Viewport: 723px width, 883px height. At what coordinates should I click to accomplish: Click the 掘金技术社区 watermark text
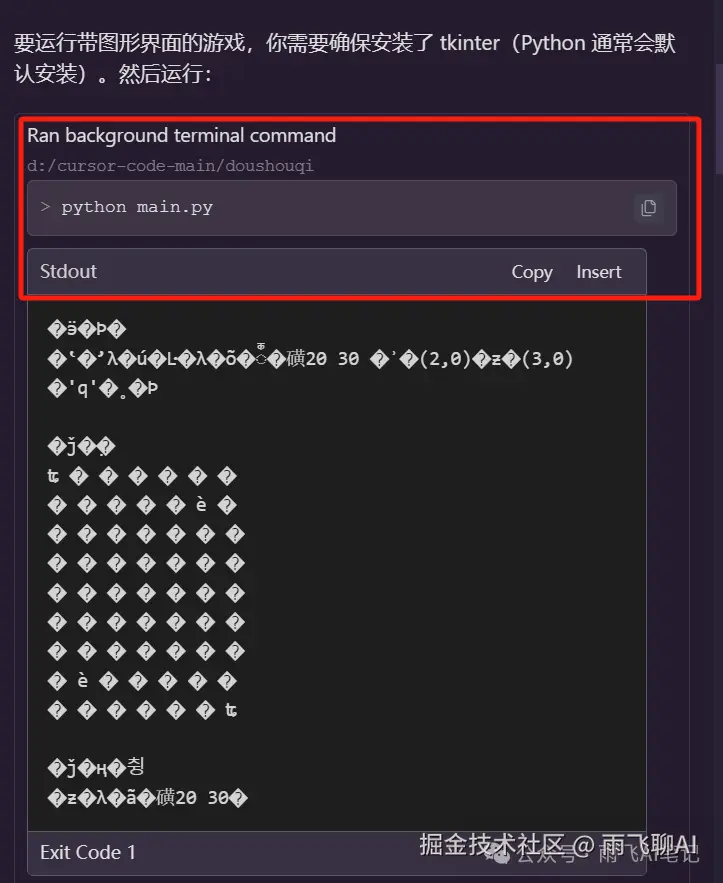(x=492, y=844)
